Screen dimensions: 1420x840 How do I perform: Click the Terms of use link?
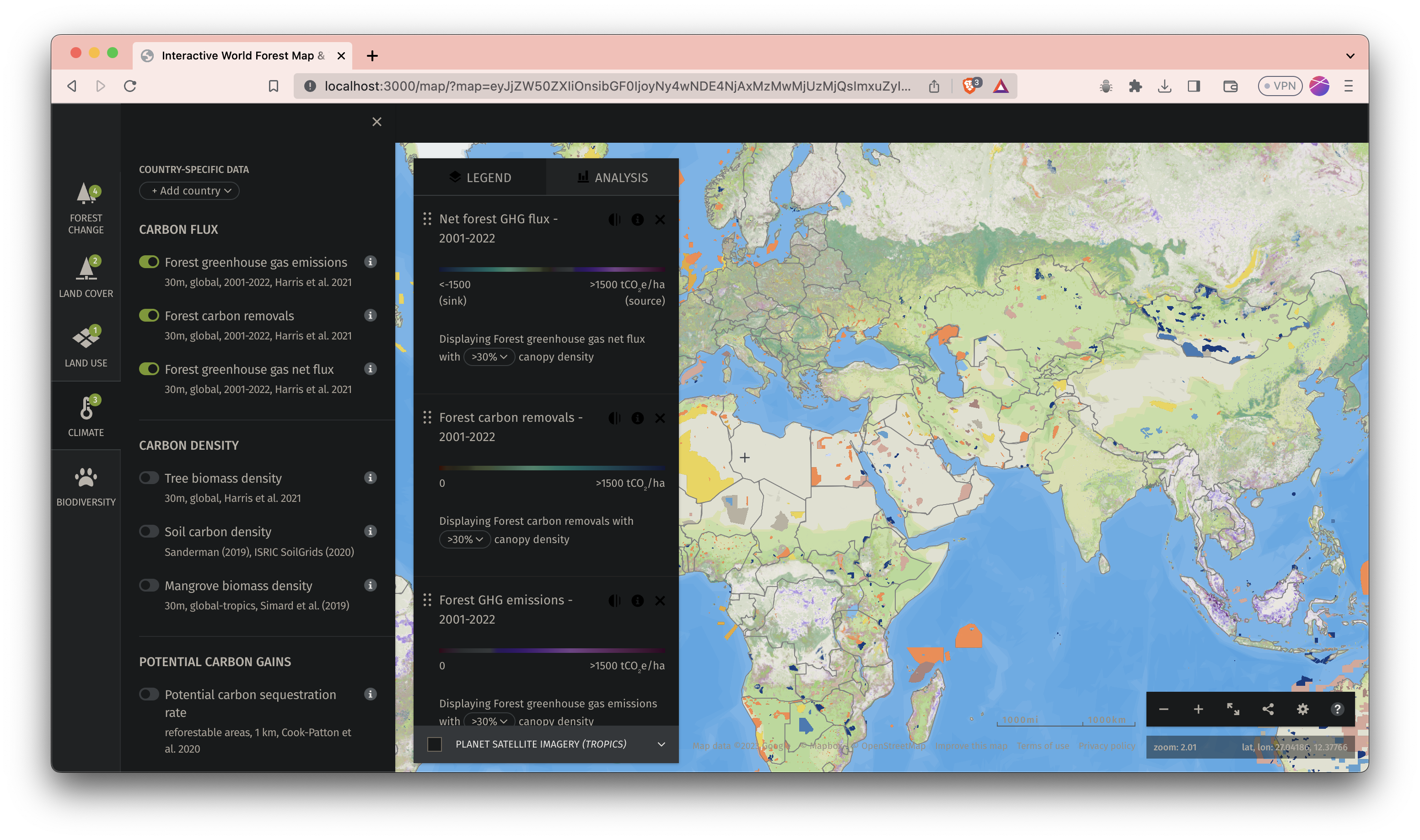point(1043,746)
